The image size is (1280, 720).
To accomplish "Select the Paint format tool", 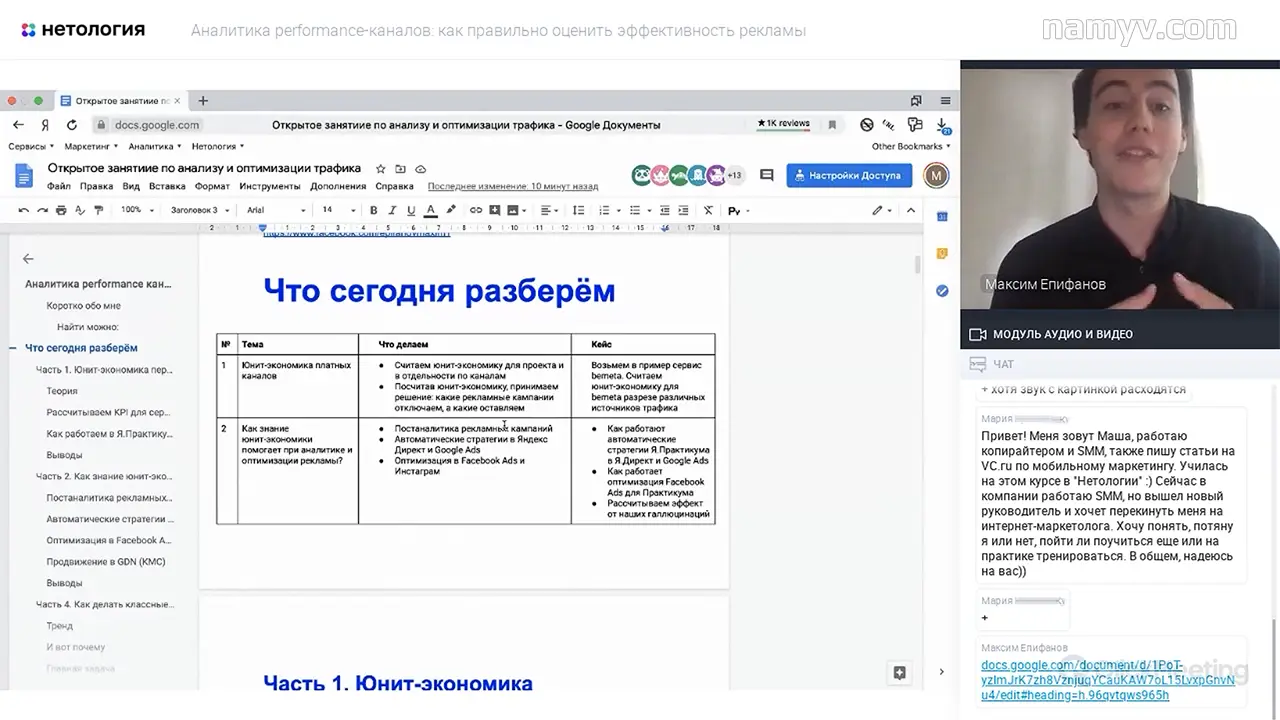I will pos(98,210).
